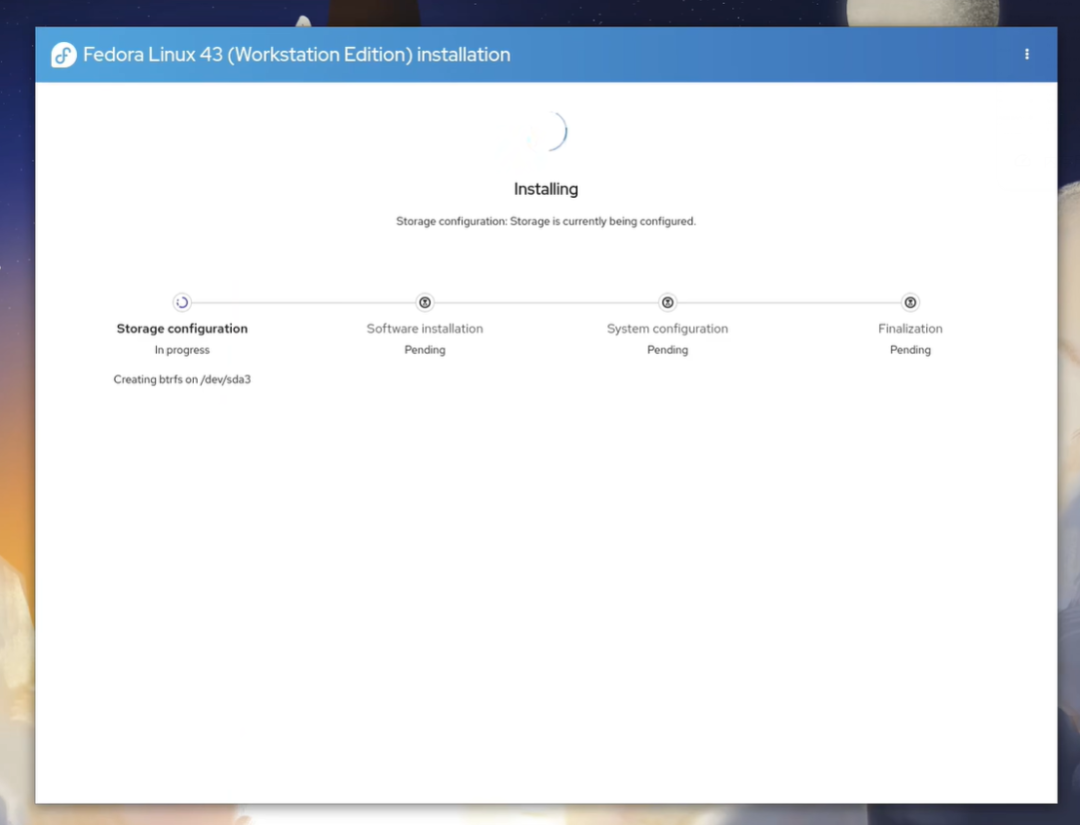Select the Finalization step label

(x=910, y=328)
